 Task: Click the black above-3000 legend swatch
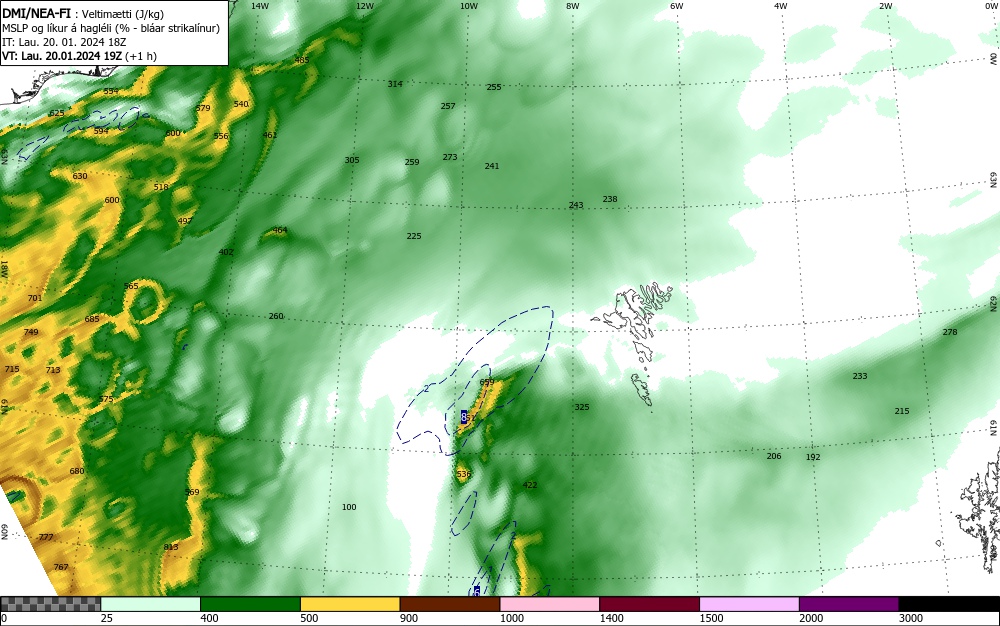[x=949, y=604]
